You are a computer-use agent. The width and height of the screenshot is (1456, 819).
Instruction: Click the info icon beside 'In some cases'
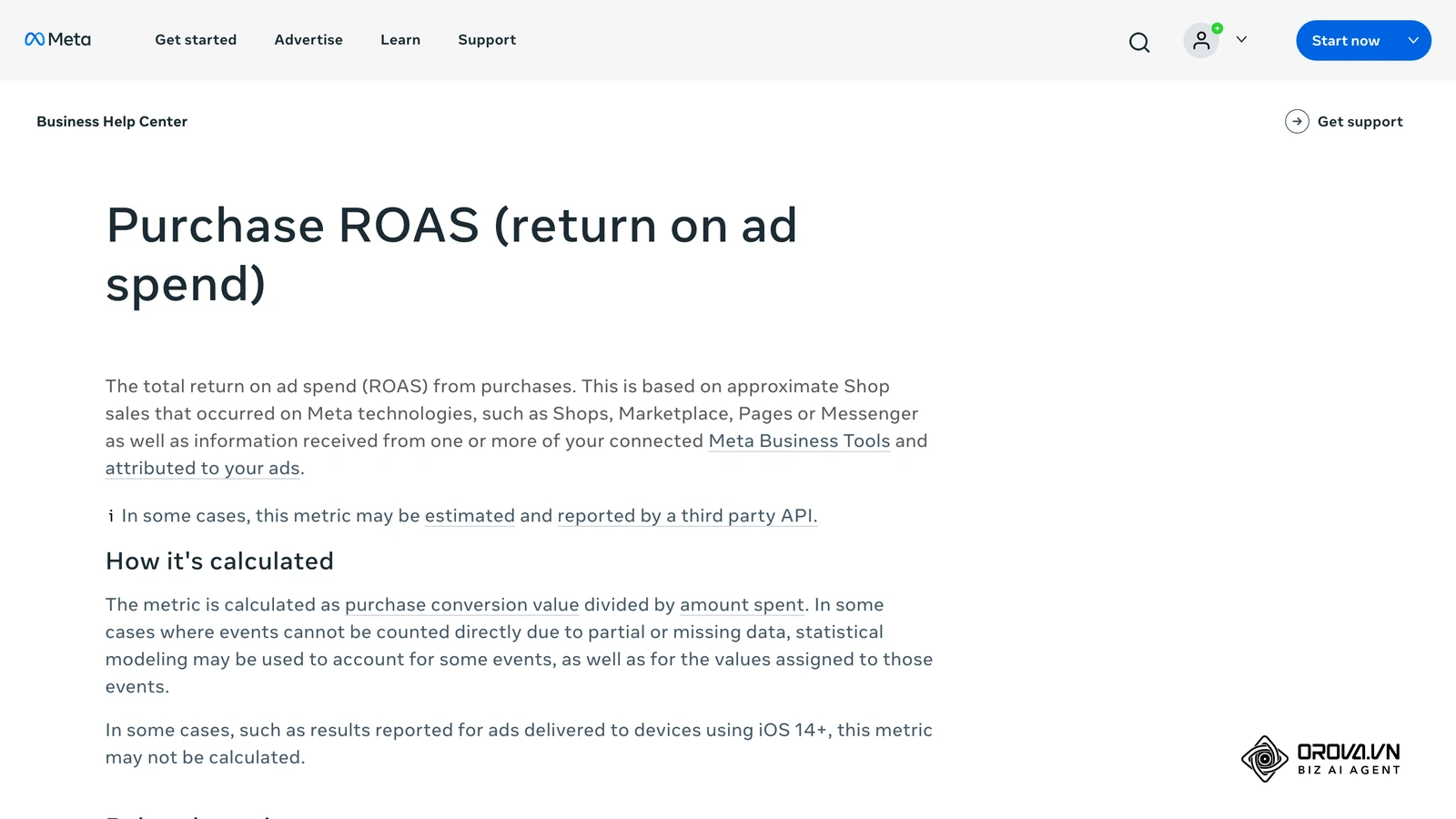(111, 516)
